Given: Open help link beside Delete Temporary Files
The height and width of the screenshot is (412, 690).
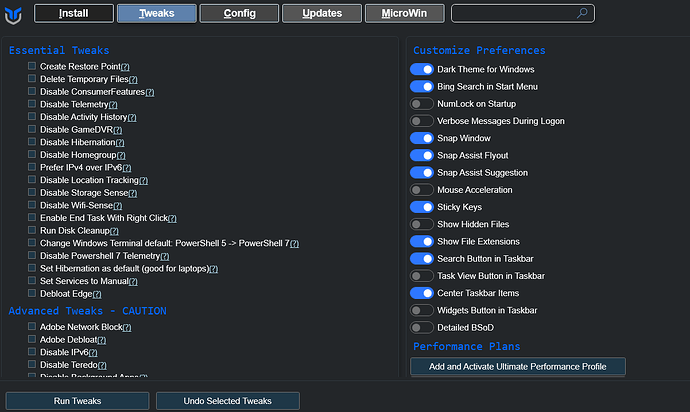Looking at the screenshot, I should pyautogui.click(x=132, y=79).
